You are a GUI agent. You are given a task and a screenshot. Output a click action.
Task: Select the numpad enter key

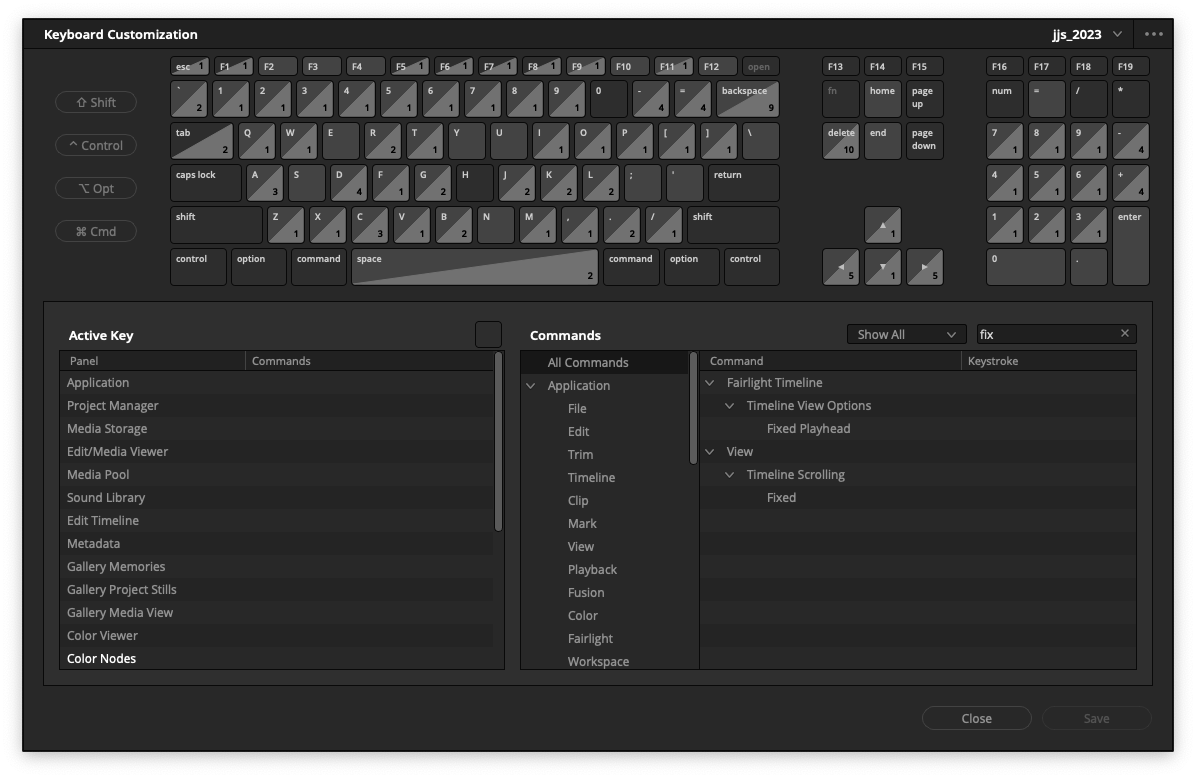pyautogui.click(x=1130, y=246)
